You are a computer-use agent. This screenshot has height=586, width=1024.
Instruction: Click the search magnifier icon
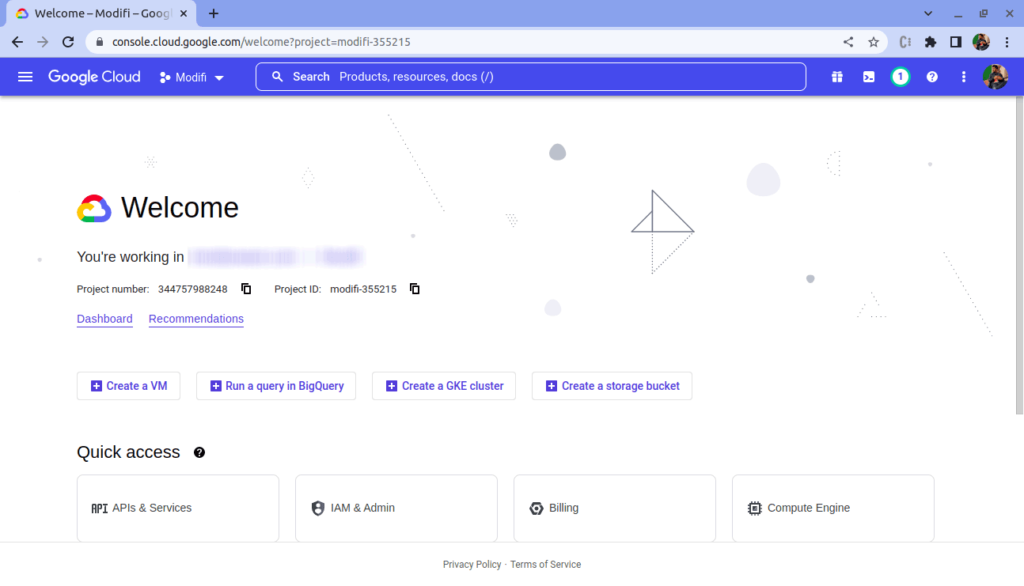[x=278, y=77]
